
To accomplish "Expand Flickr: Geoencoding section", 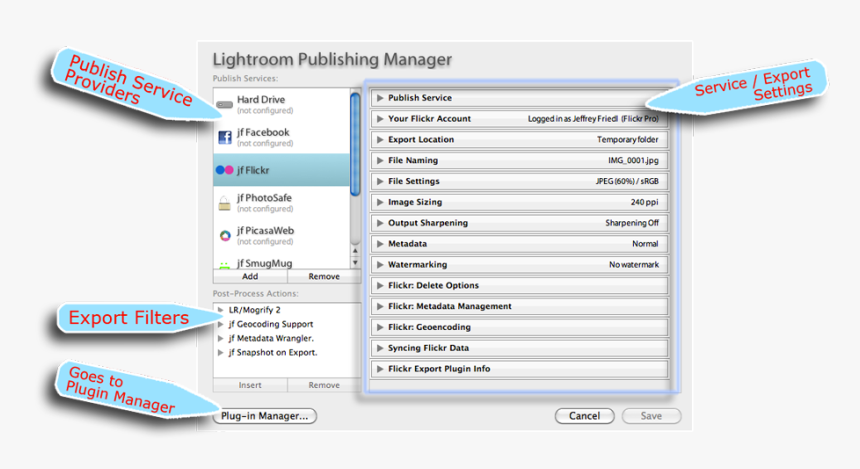I will pyautogui.click(x=380, y=327).
